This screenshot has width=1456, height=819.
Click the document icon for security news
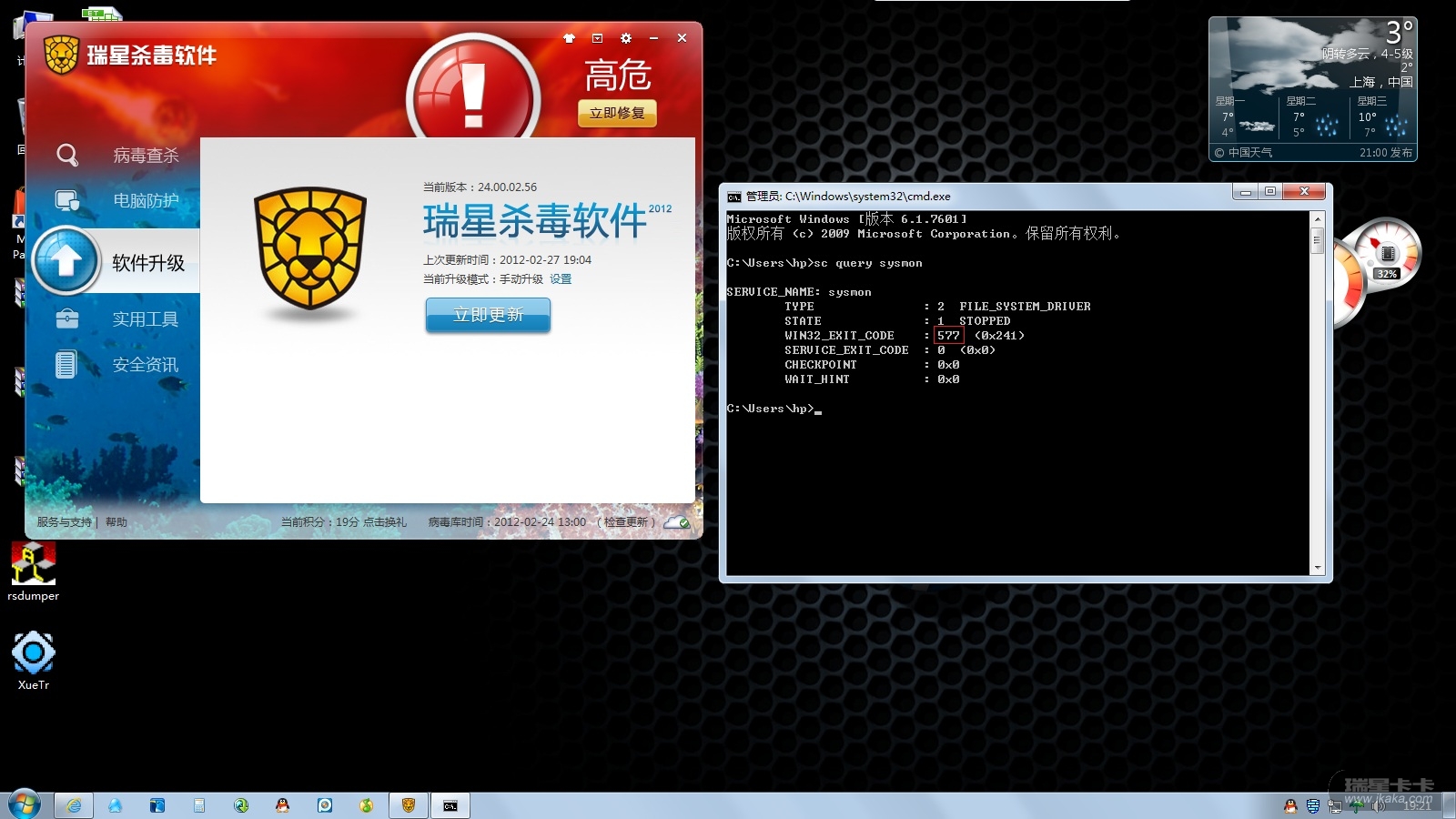(x=66, y=365)
